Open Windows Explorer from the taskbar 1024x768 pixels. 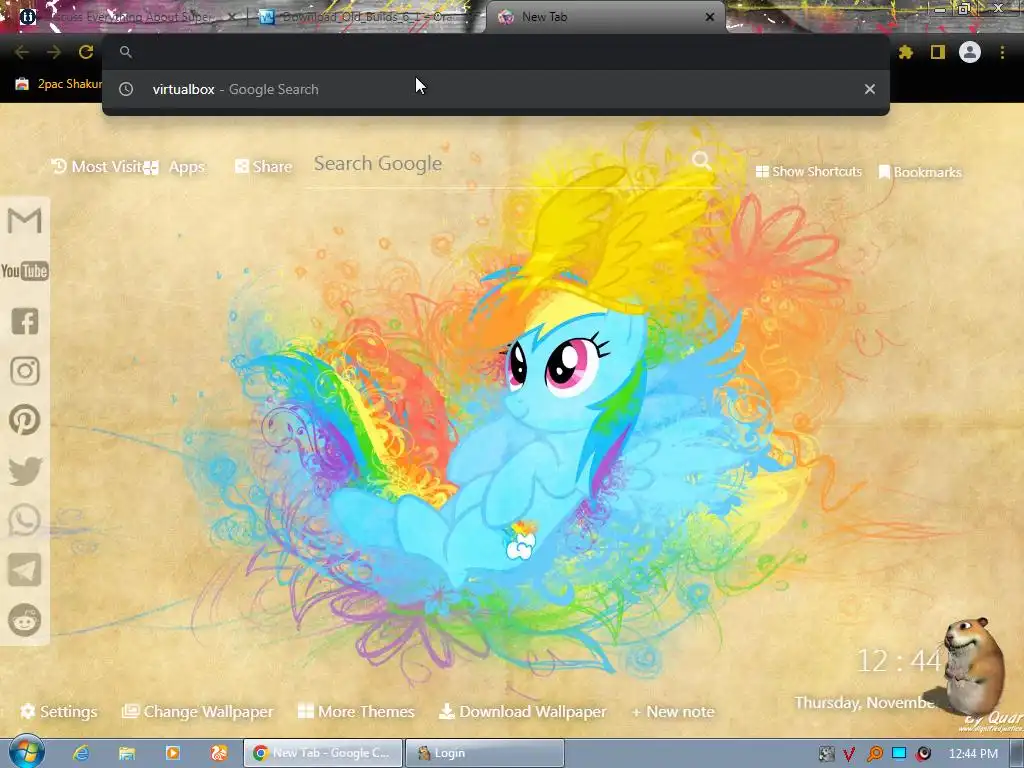coord(127,753)
